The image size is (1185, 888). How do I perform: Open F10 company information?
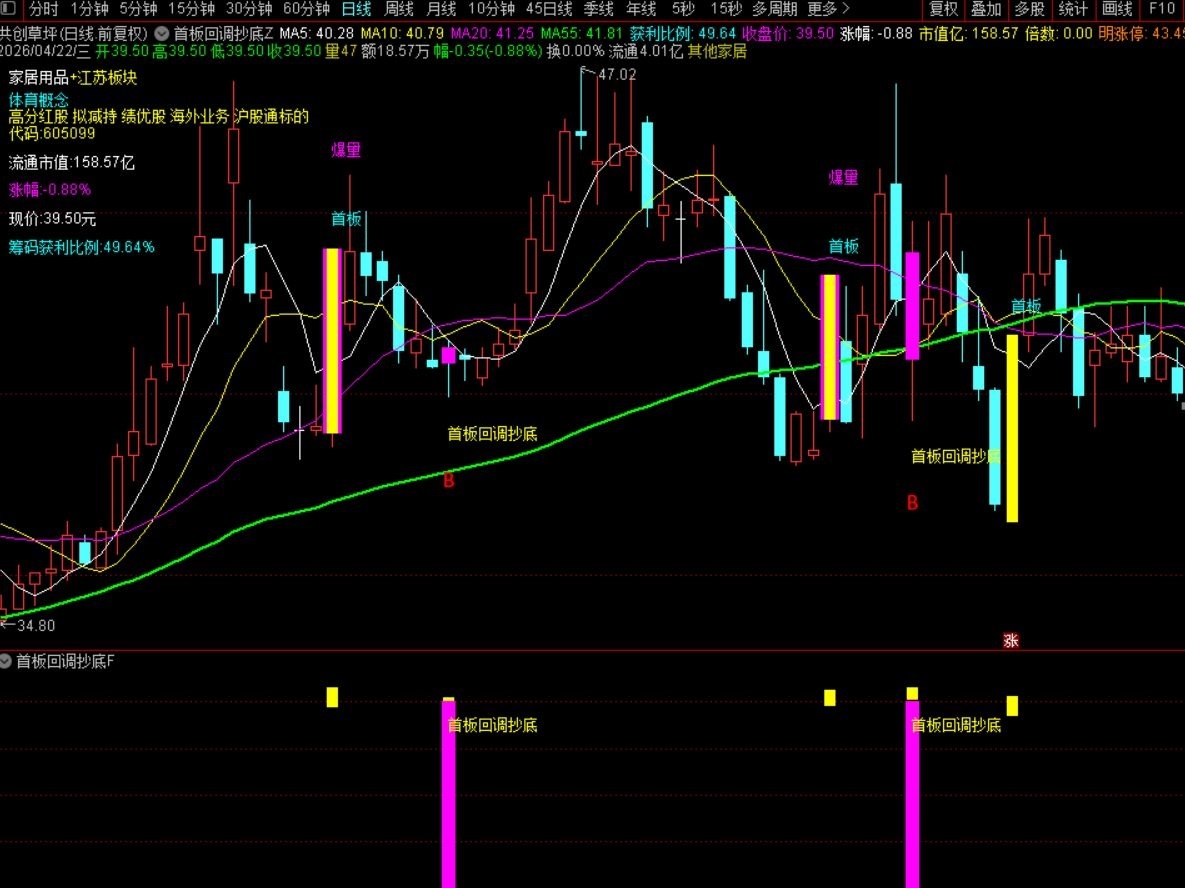tap(1162, 9)
